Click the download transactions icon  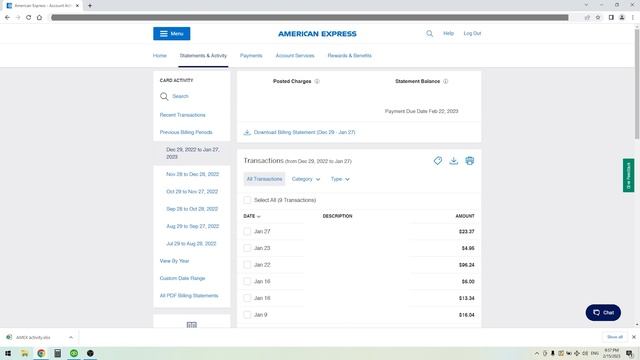453,161
